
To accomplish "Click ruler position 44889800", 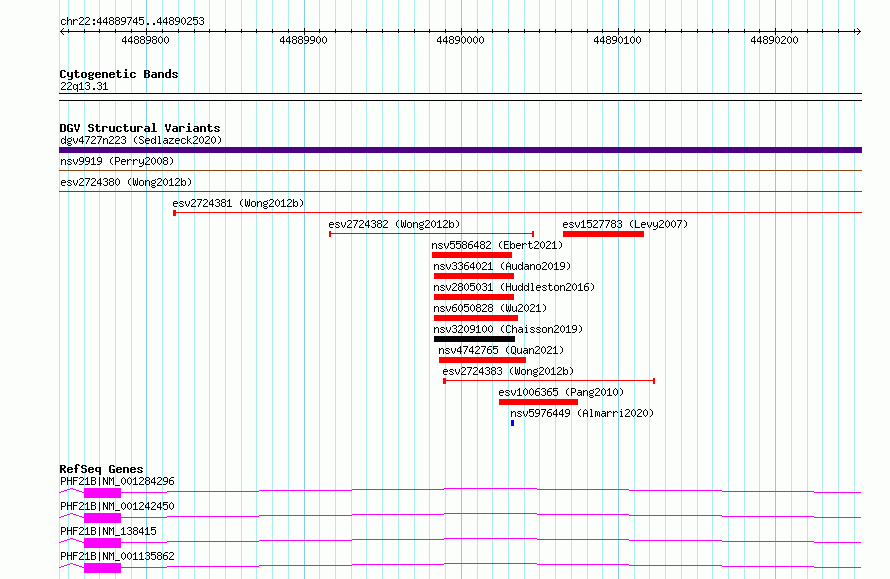I will (x=145, y=40).
